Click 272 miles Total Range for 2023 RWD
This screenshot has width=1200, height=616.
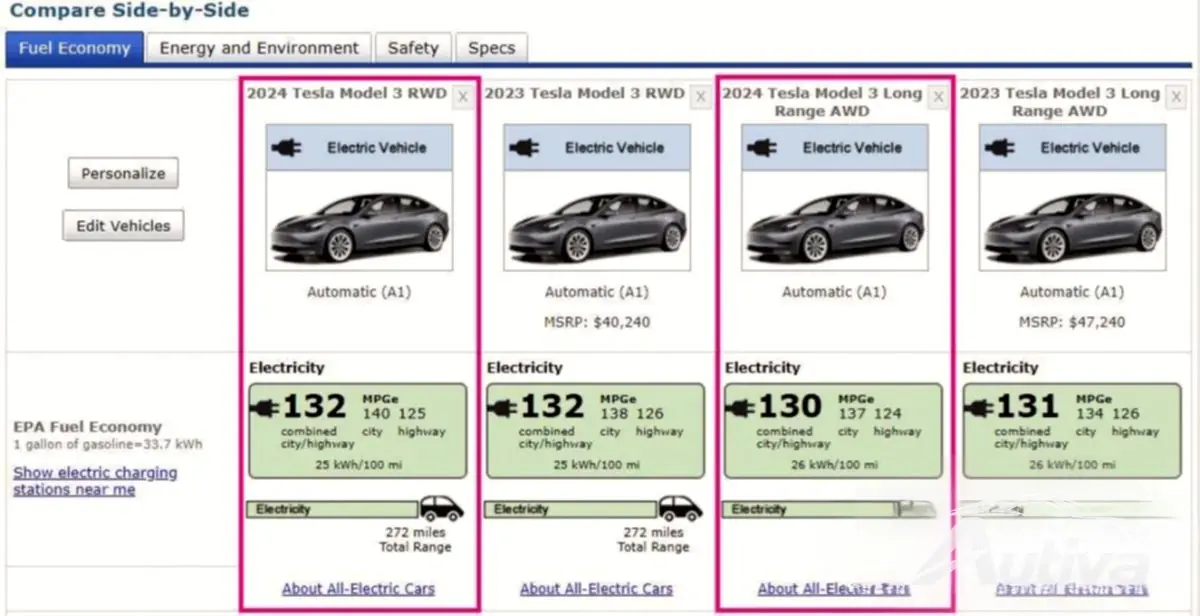pyautogui.click(x=654, y=540)
